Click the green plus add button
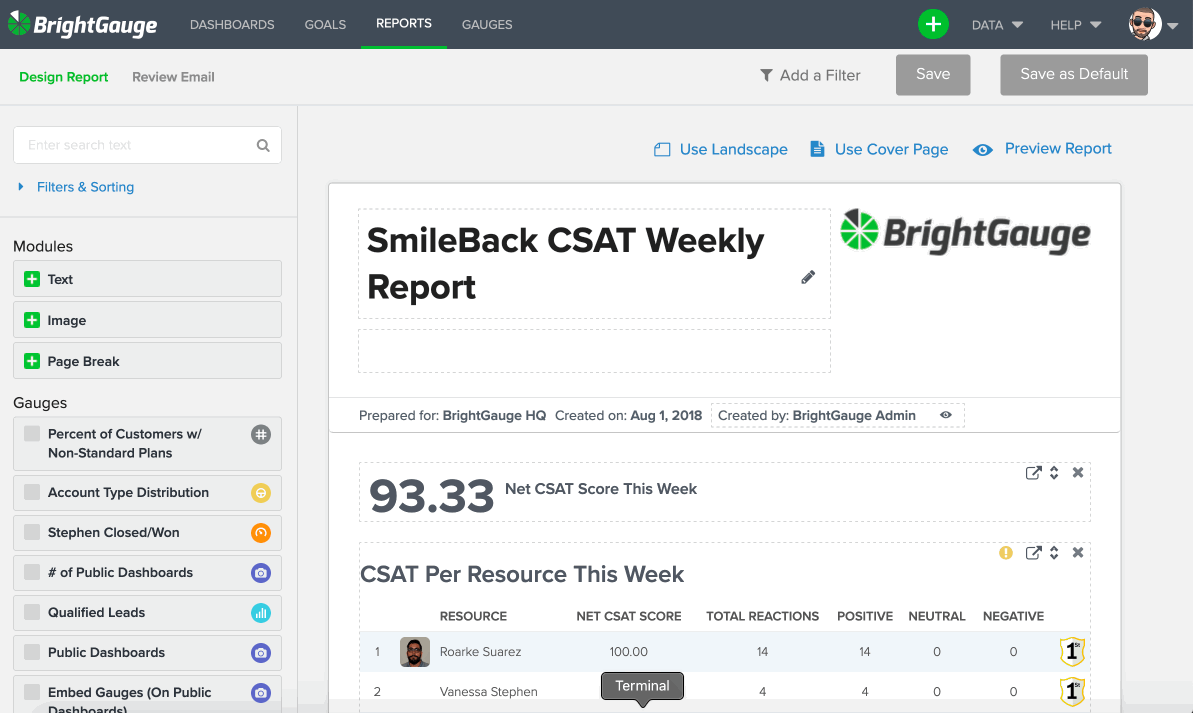 933,24
